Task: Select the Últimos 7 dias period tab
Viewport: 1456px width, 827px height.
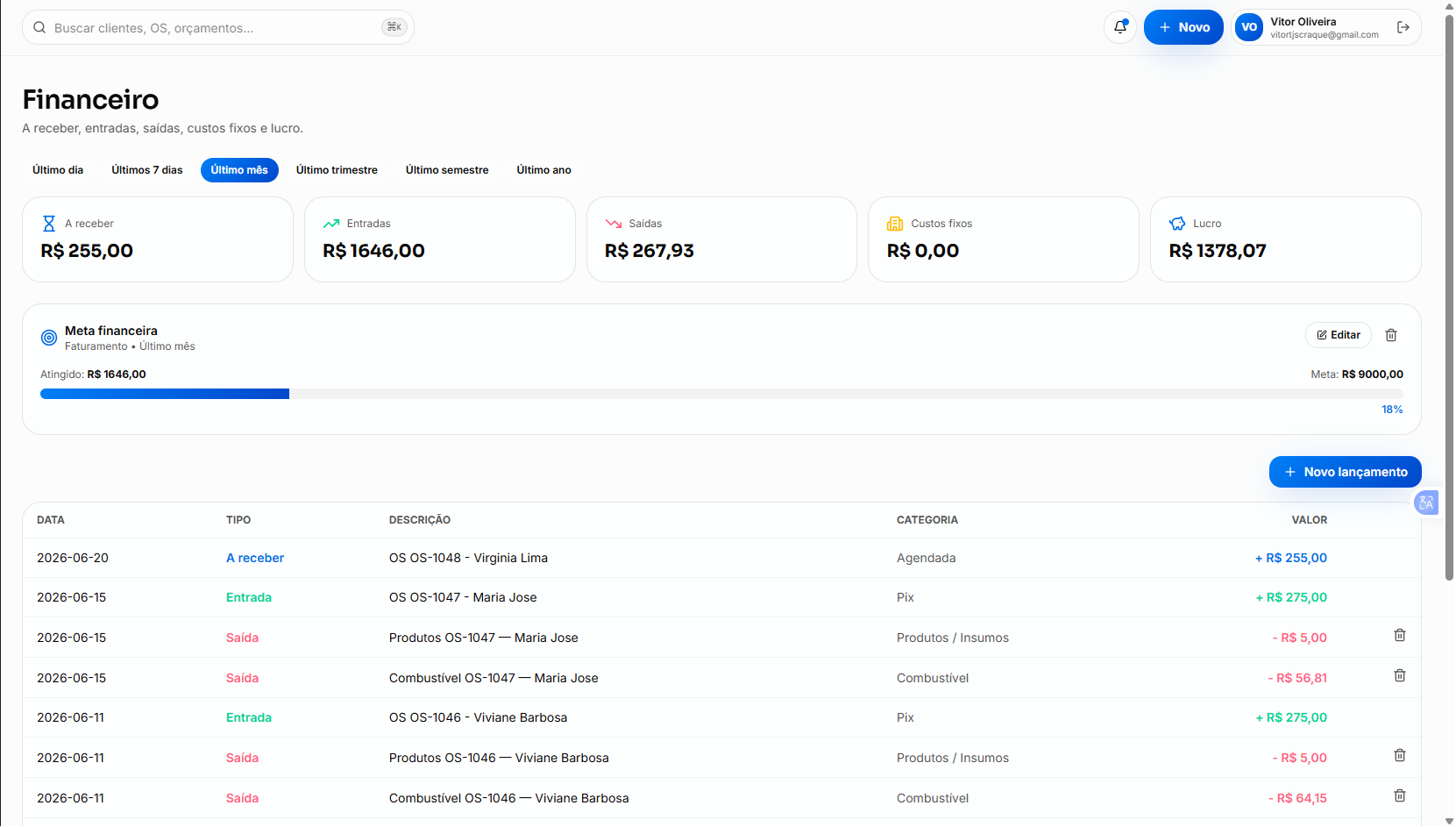Action: [x=147, y=170]
